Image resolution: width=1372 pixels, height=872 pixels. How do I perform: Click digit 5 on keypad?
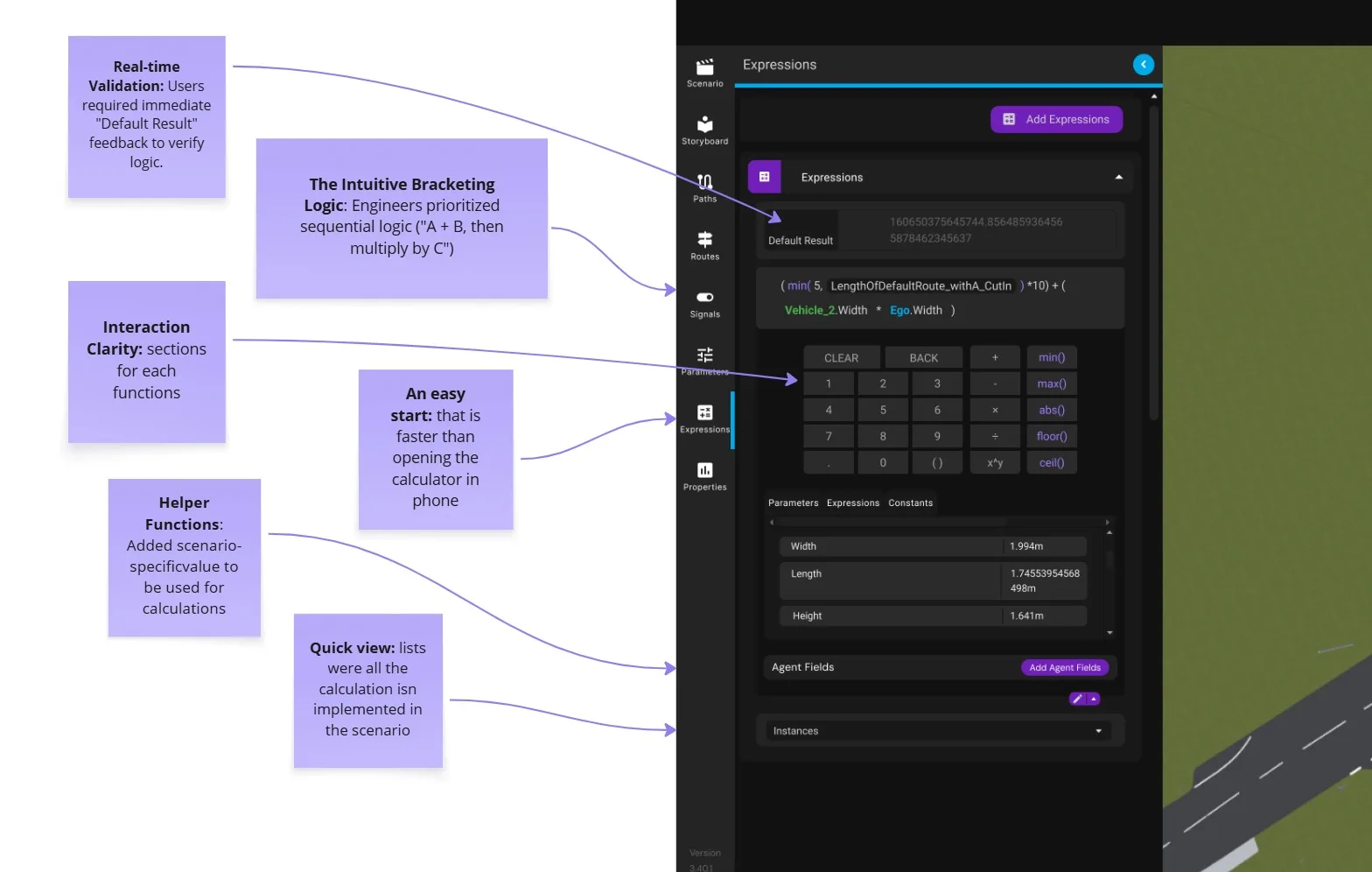883,410
